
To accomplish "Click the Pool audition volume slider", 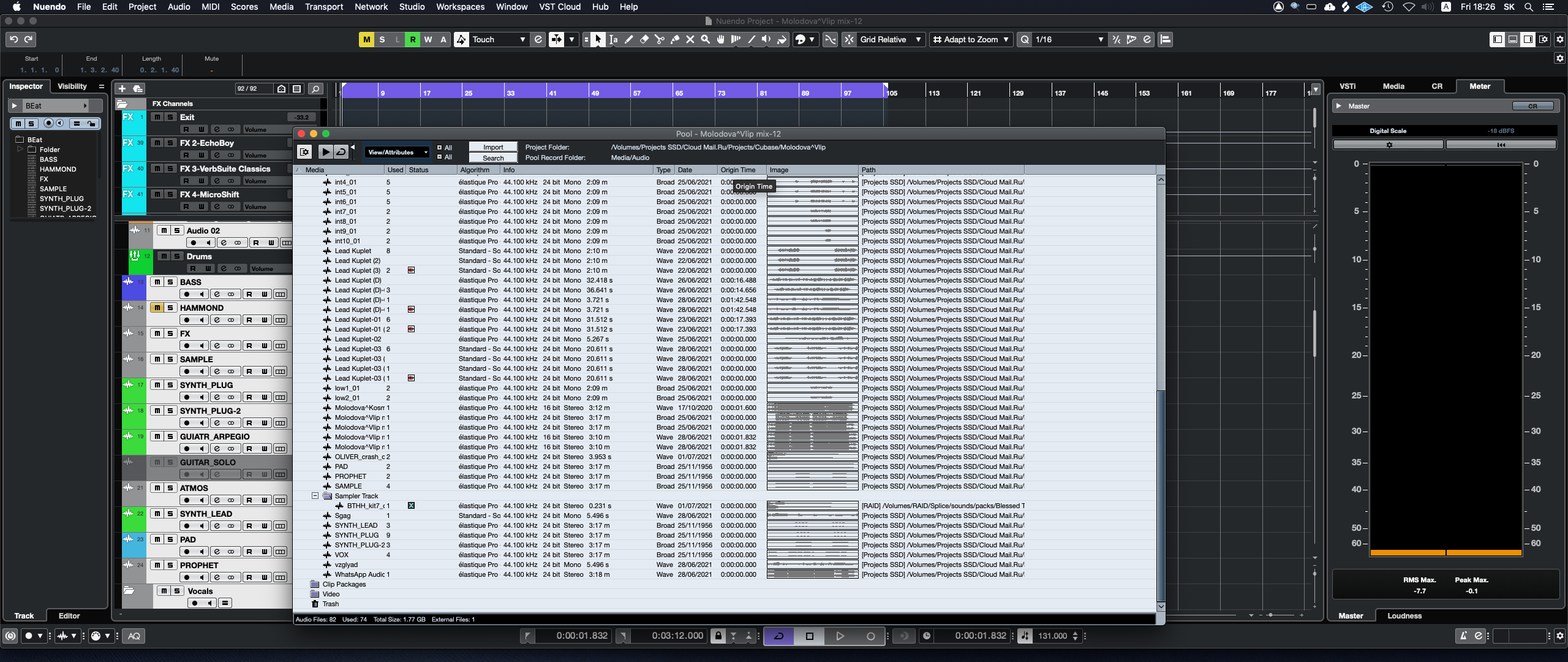I will pos(353,151).
